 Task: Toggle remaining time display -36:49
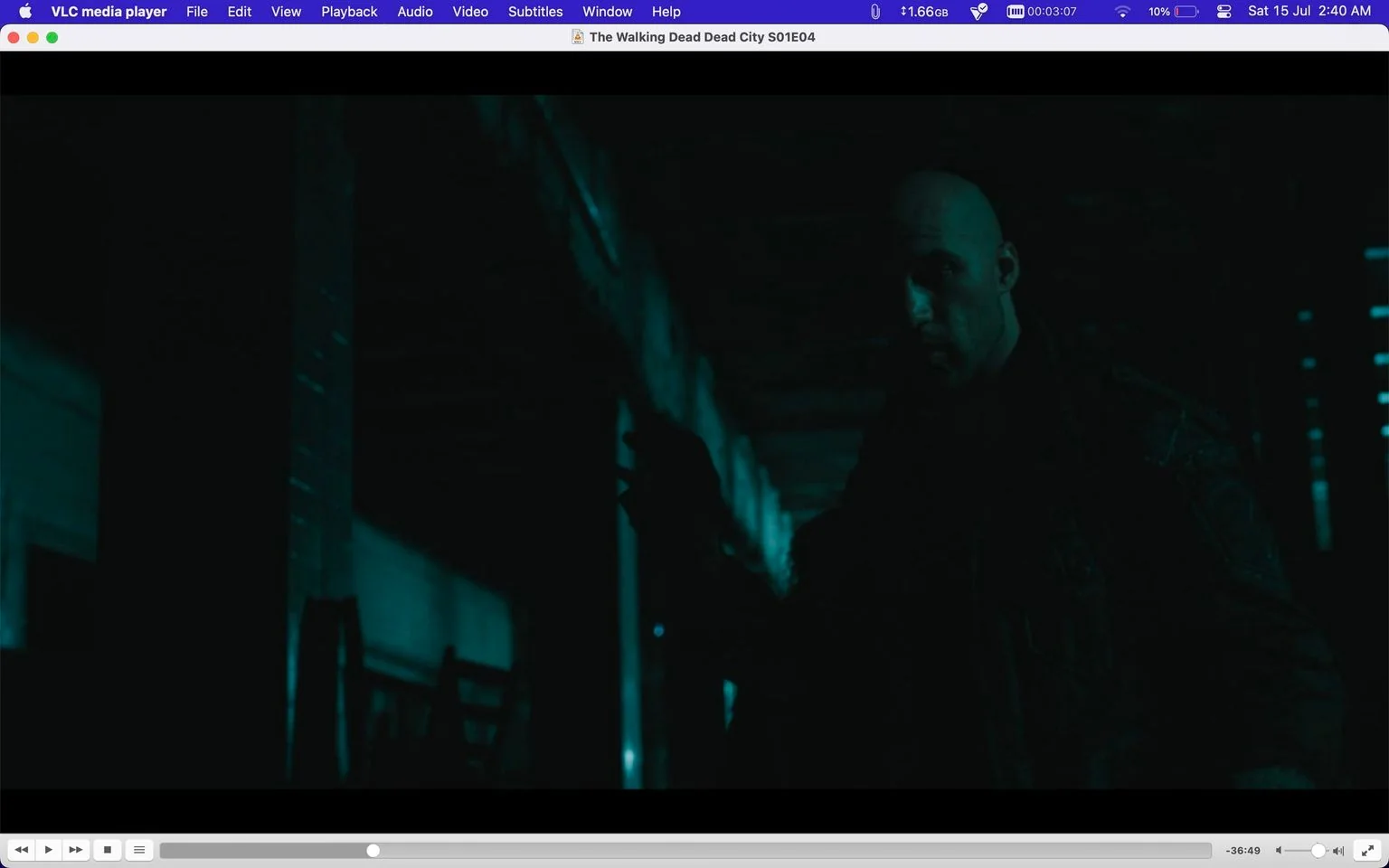tap(1243, 851)
